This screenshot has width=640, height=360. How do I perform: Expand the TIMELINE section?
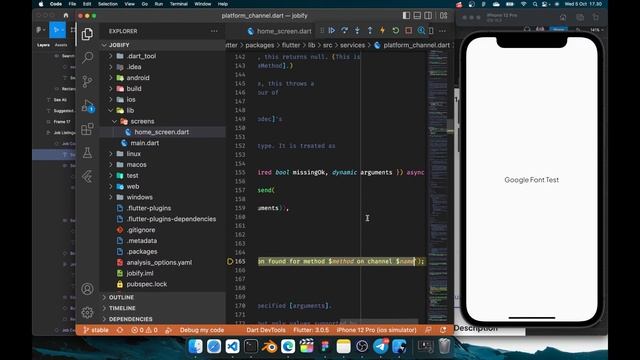(x=163, y=308)
